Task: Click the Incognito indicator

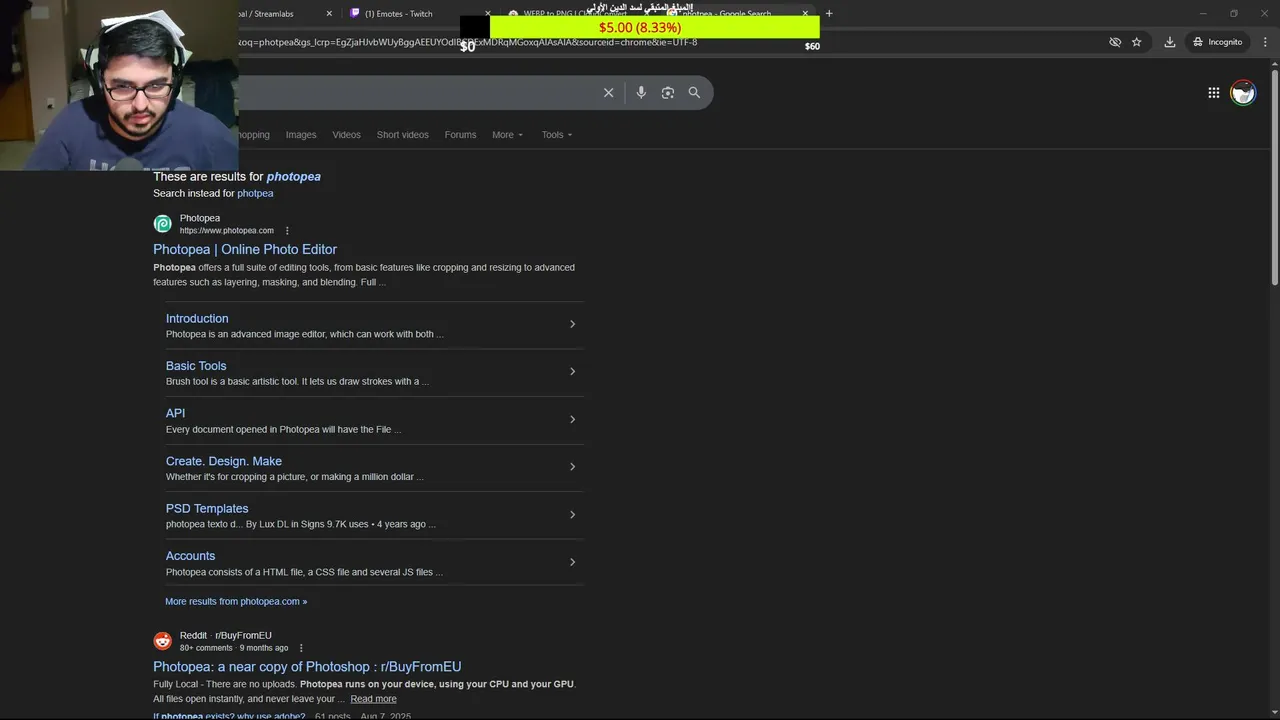Action: 1217,42
